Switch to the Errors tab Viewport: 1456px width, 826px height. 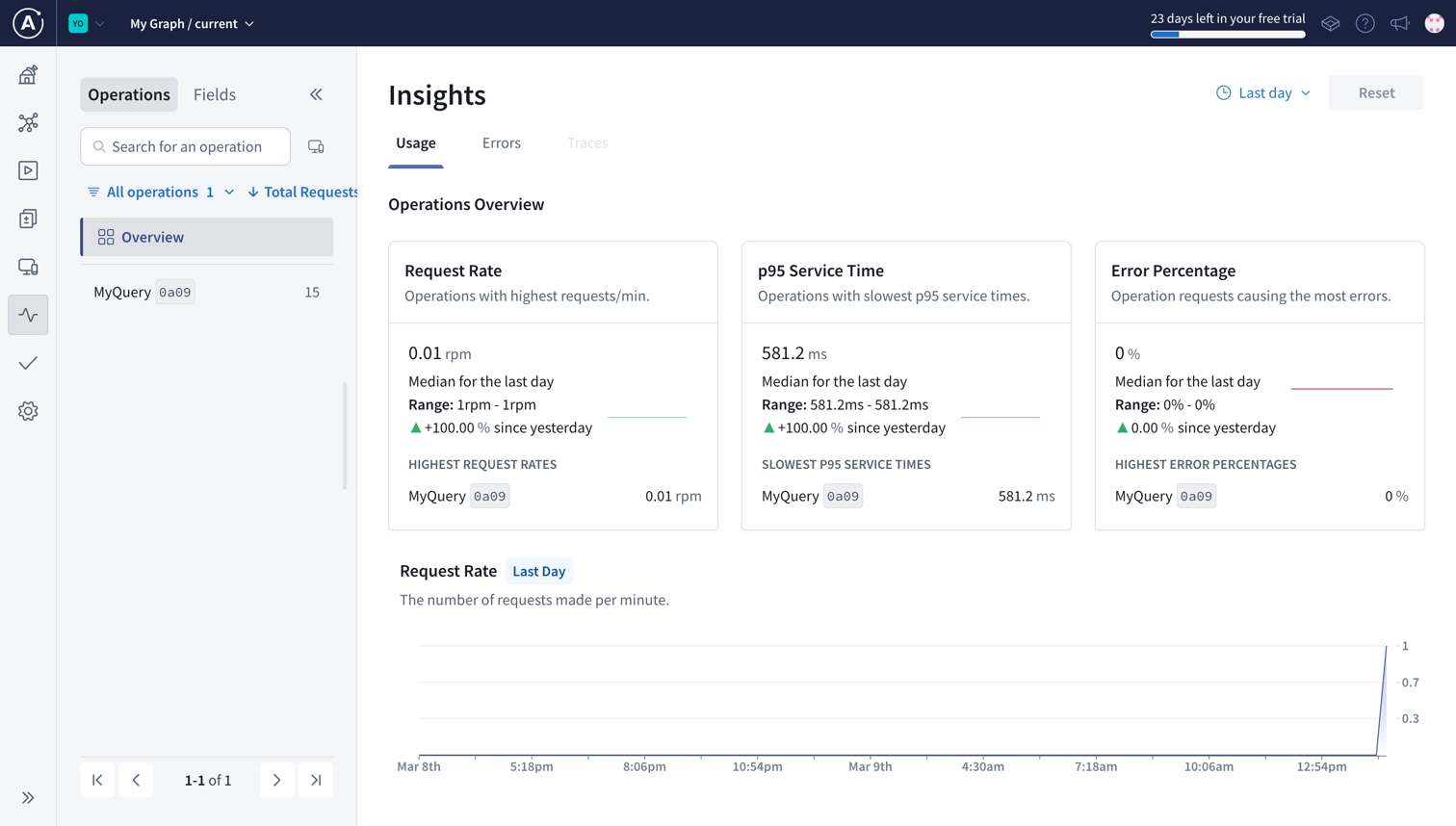(x=501, y=142)
